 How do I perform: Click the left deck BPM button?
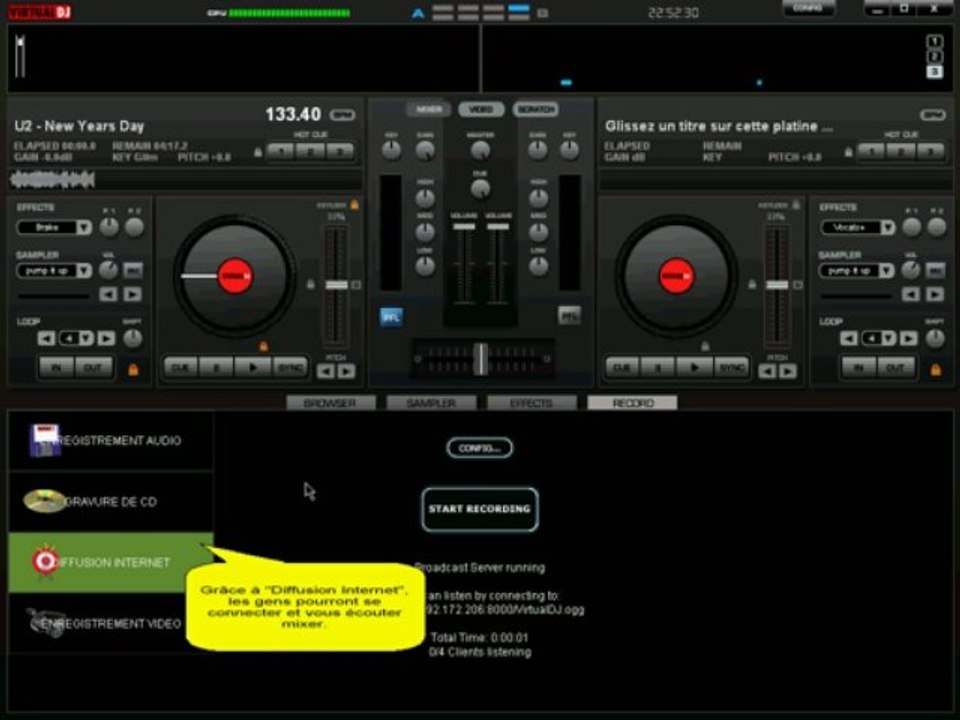click(342, 114)
